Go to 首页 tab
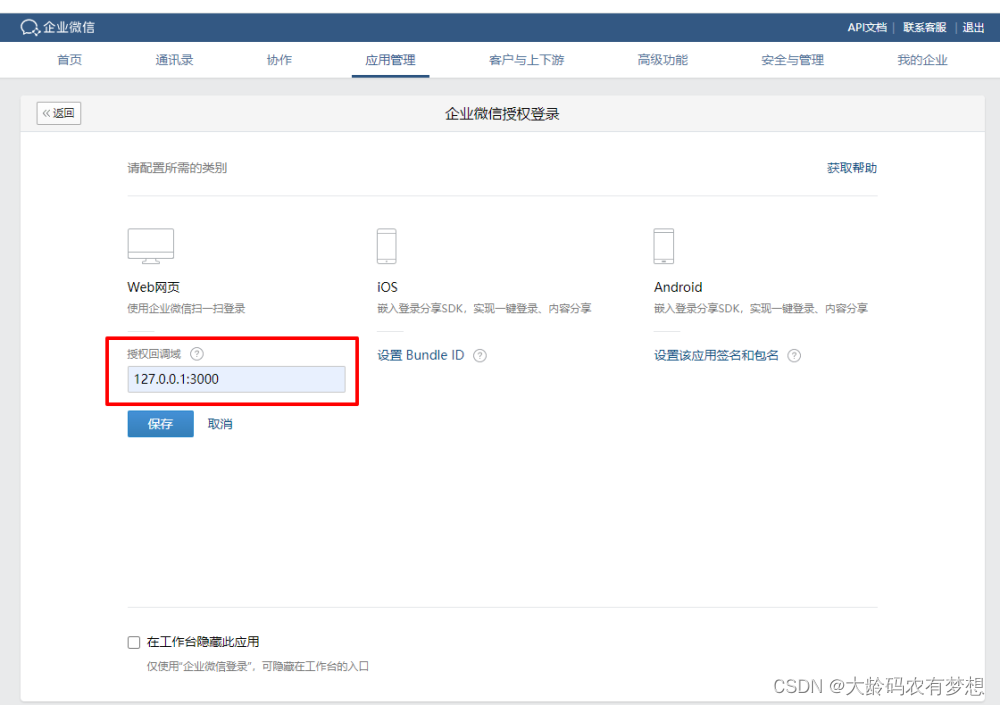1000x705 pixels. point(70,60)
